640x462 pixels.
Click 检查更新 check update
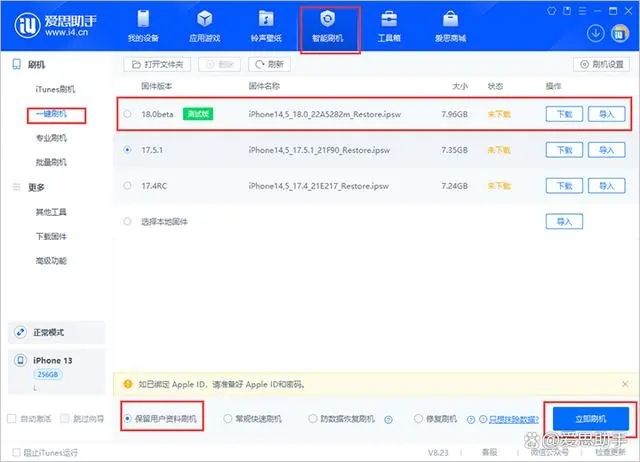coord(610,452)
